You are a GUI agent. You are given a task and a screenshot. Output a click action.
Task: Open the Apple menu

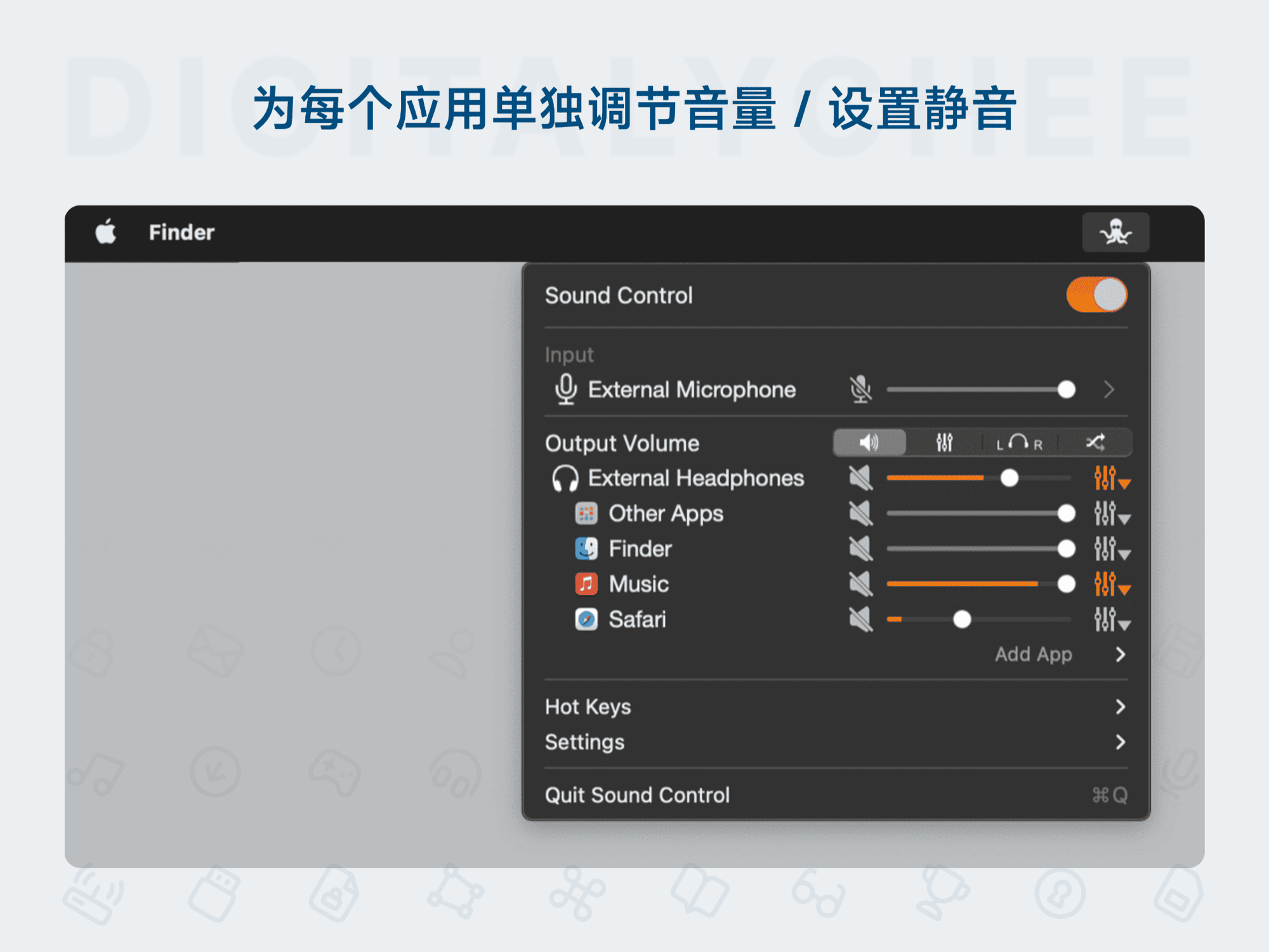click(105, 232)
